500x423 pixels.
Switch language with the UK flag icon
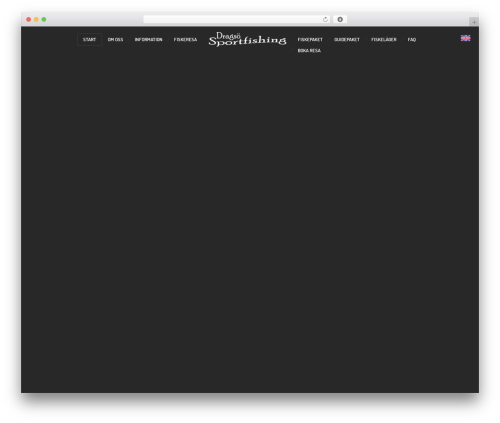pyautogui.click(x=465, y=38)
